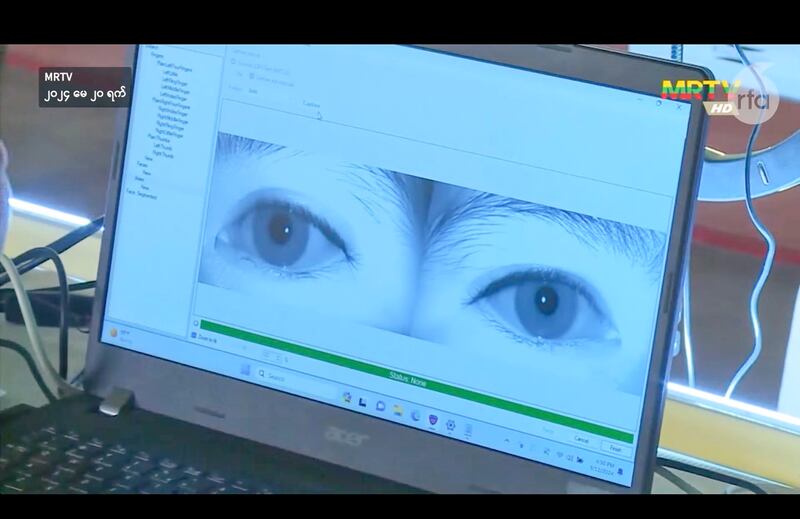Open the Settings gear icon in taskbar
Image resolution: width=800 pixels, height=519 pixels.
[451, 424]
